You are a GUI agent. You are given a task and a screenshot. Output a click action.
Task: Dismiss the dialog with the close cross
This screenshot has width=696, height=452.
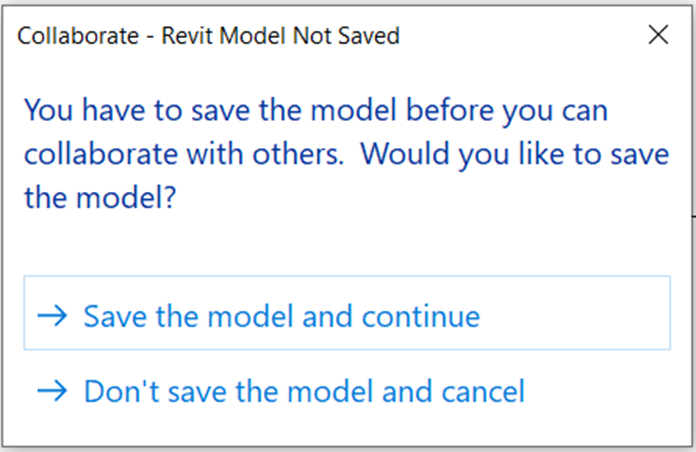[x=658, y=35]
